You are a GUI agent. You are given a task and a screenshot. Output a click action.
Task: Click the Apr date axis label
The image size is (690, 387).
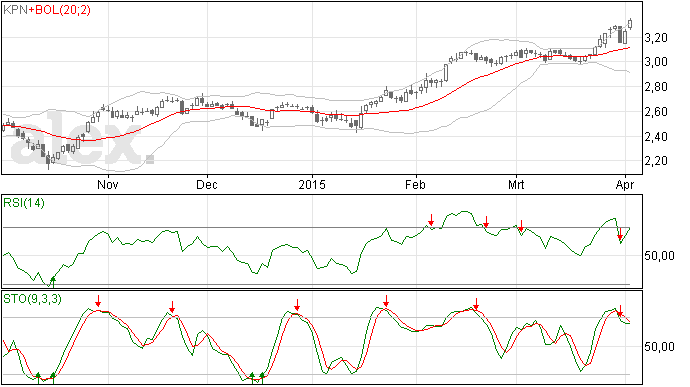pyautogui.click(x=624, y=184)
